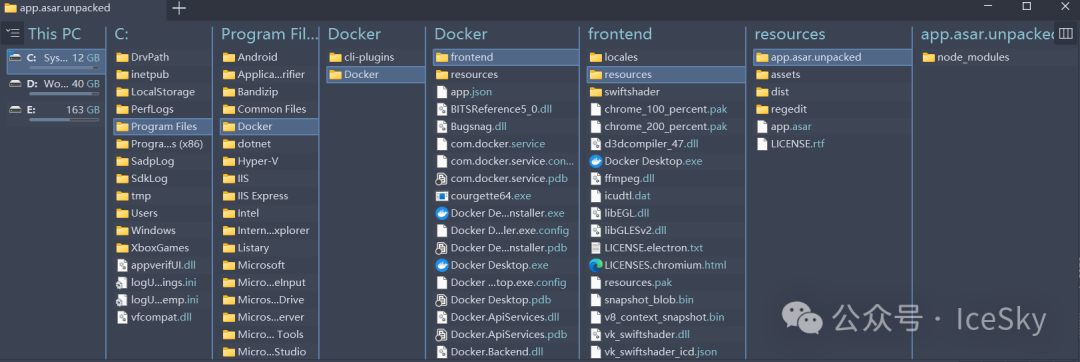
Task: Click the column layout icon at far right
Action: pyautogui.click(x=1066, y=33)
